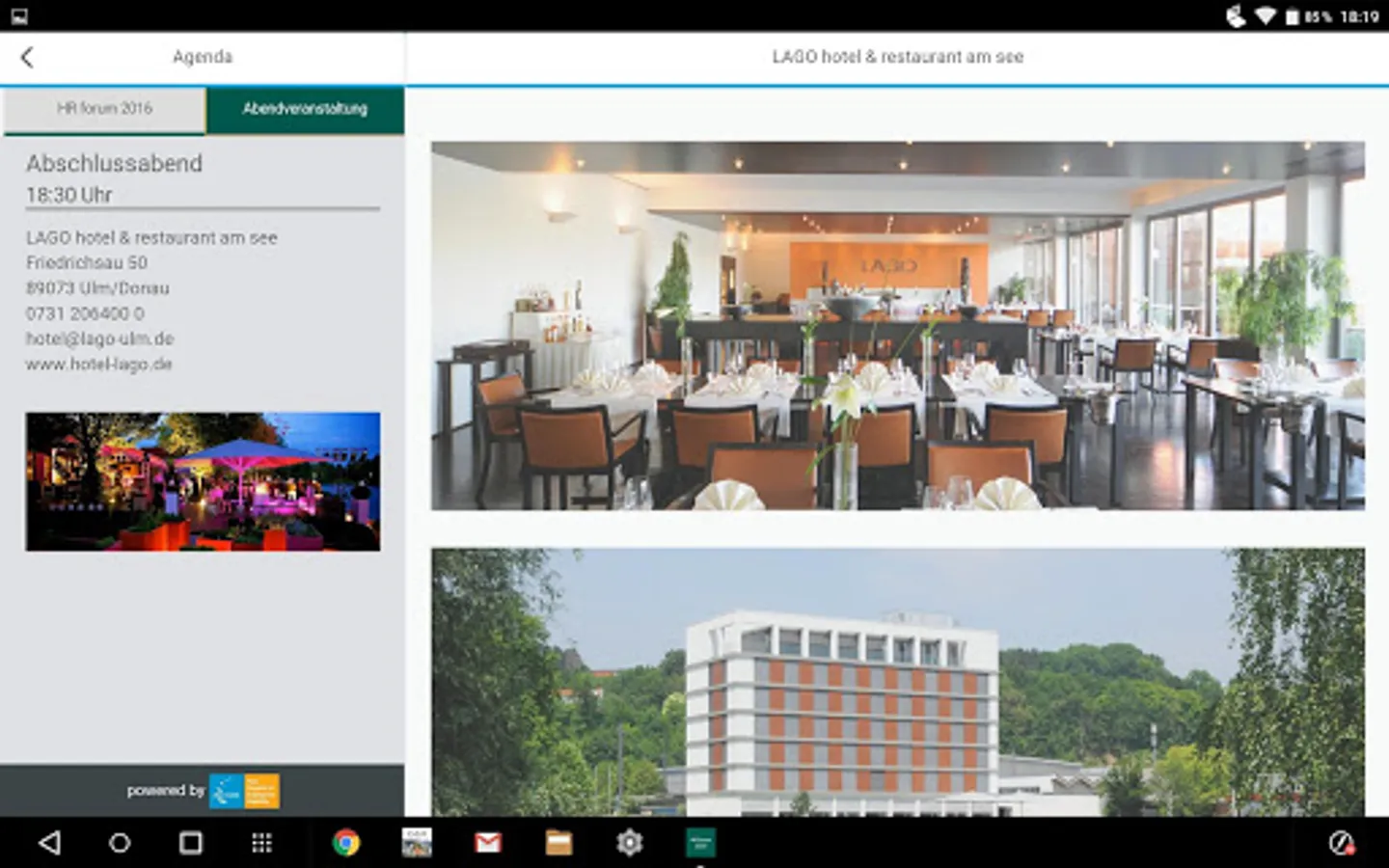Open the file manager folder icon
This screenshot has height=868, width=1389.
tap(558, 843)
